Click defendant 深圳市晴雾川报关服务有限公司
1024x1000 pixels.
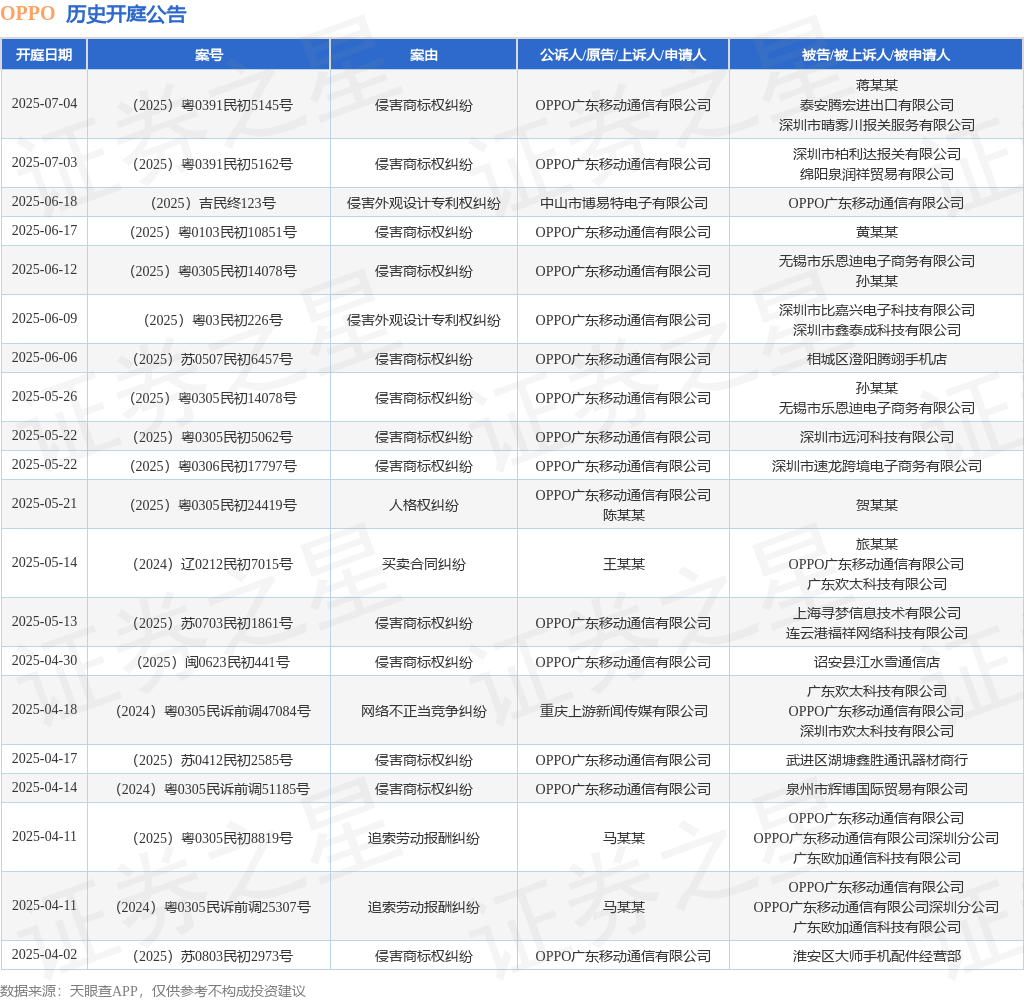pyautogui.click(x=876, y=125)
